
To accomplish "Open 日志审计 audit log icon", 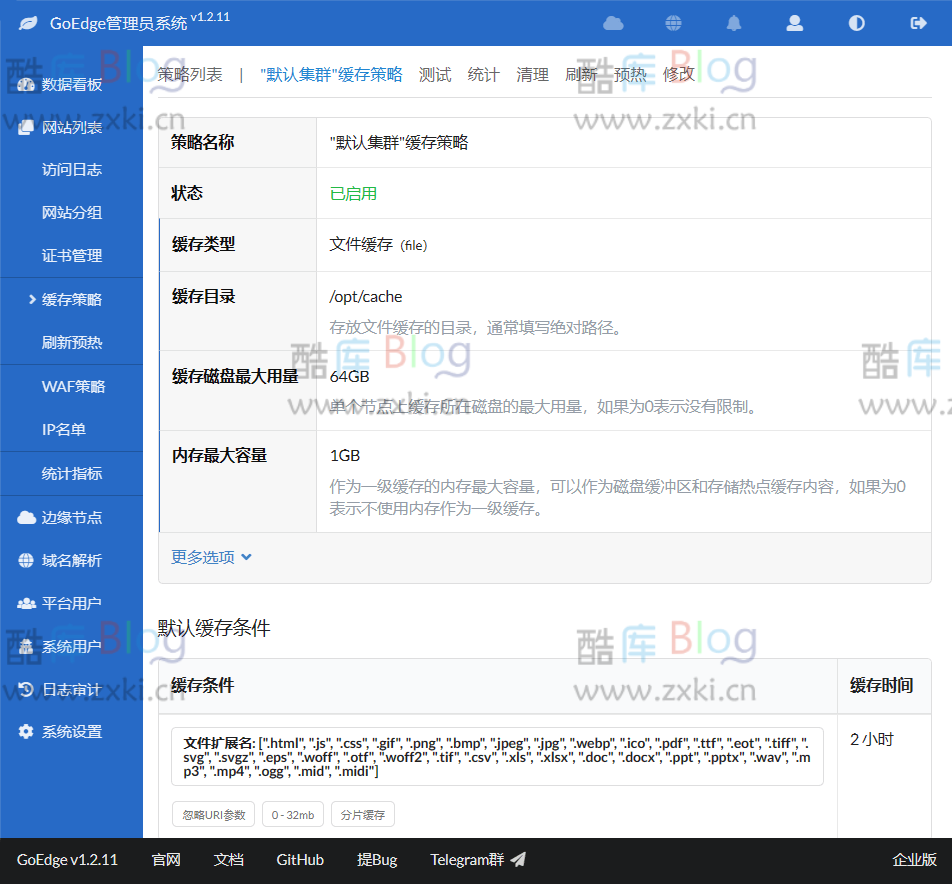I will 26,689.
